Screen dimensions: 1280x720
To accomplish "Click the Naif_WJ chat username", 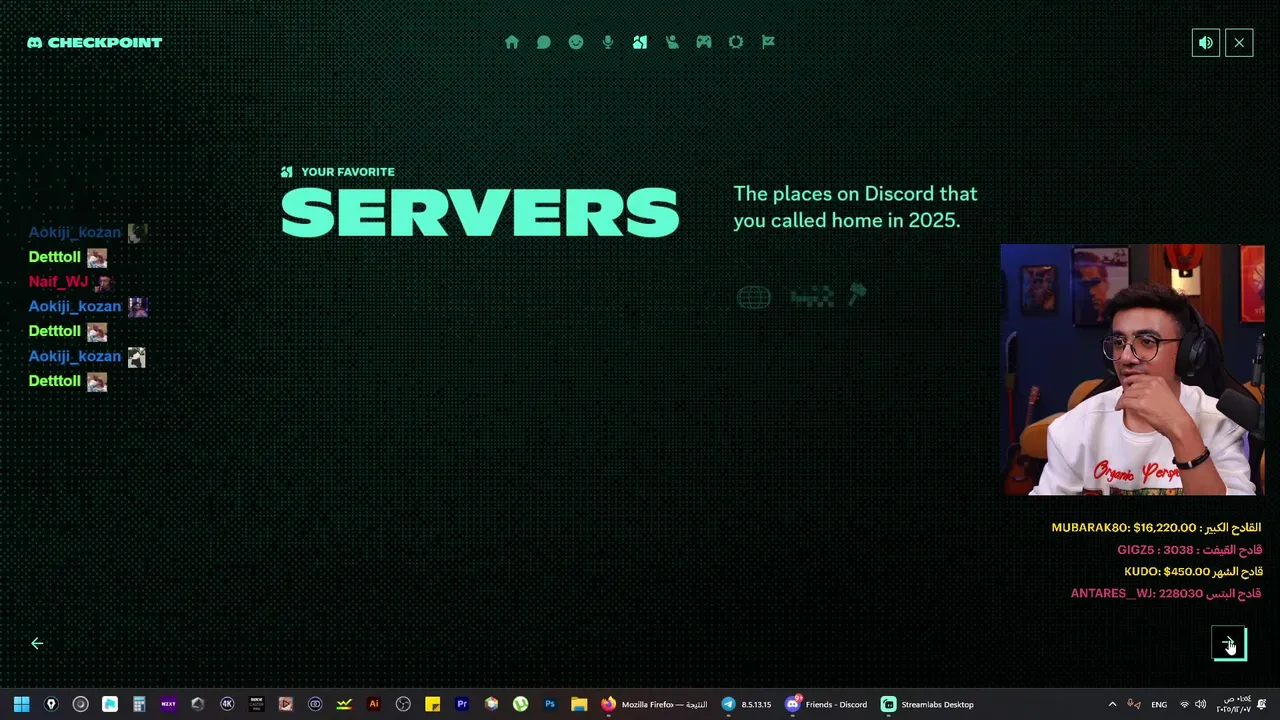I will pos(59,282).
